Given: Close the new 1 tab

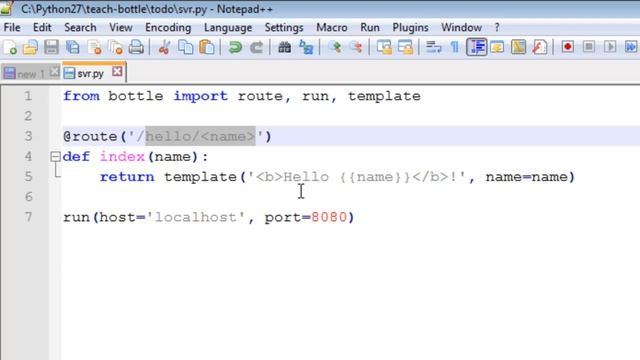Looking at the screenshot, I should click(x=54, y=72).
